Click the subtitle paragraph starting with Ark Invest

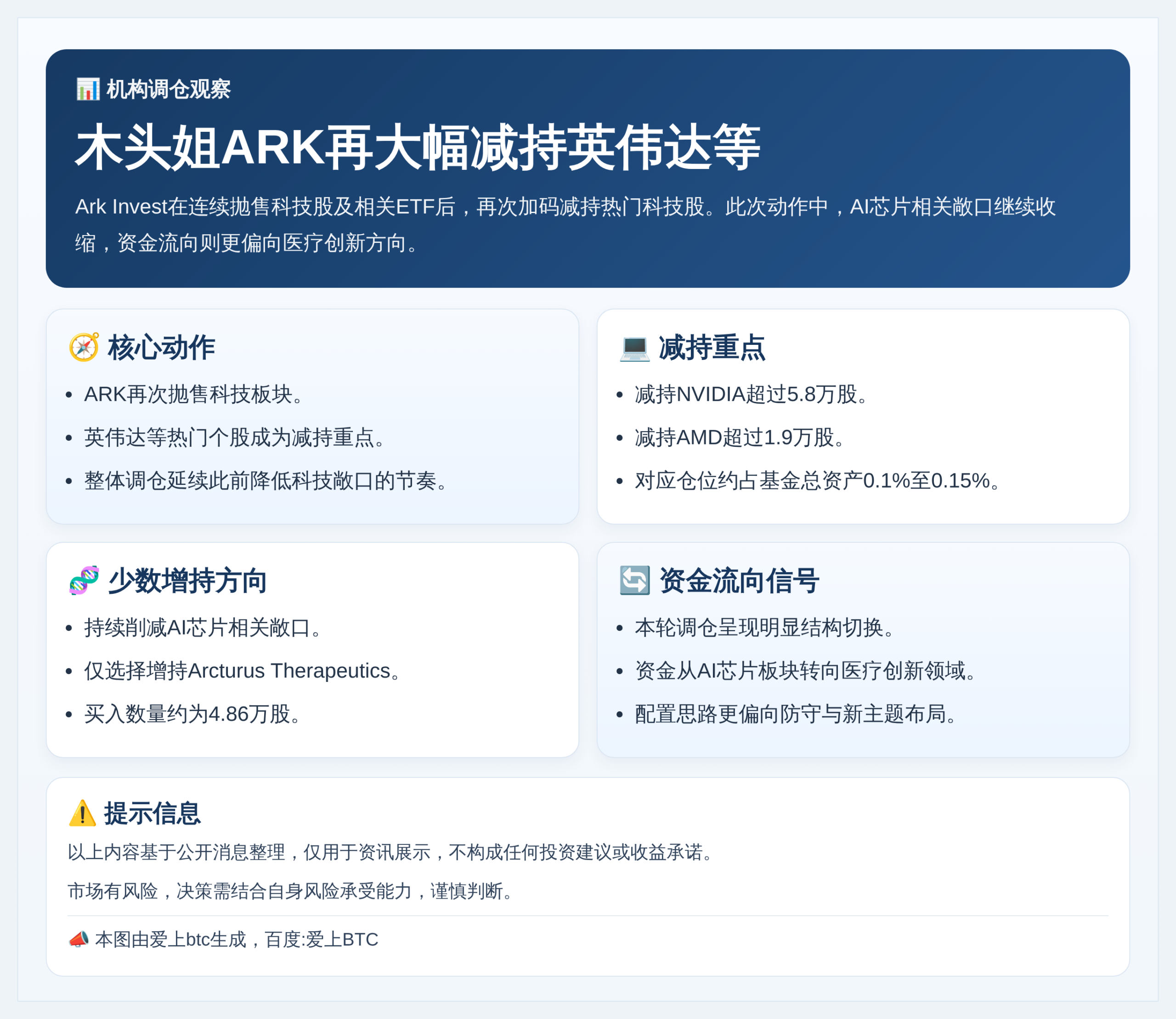coord(565,225)
